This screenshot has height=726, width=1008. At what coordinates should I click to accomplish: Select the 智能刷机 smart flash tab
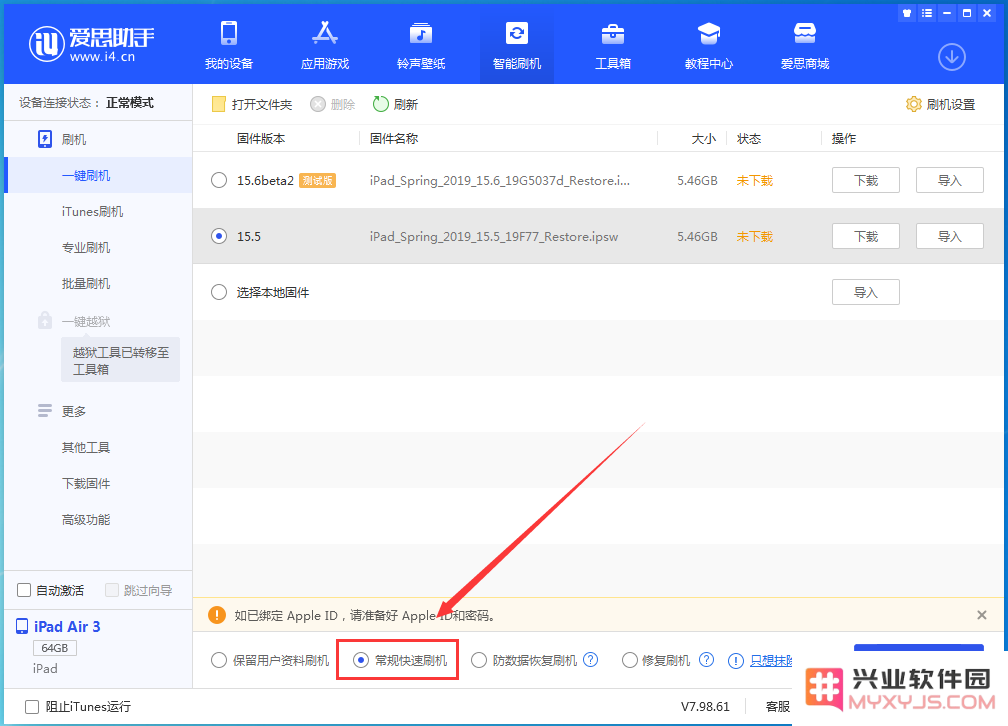point(517,45)
